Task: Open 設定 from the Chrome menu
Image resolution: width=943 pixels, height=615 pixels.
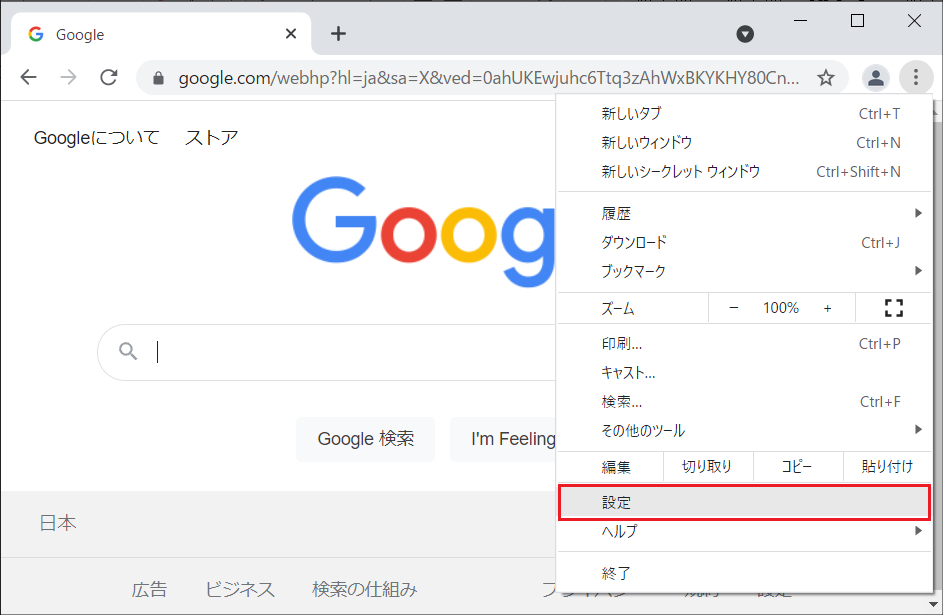Action: [745, 503]
